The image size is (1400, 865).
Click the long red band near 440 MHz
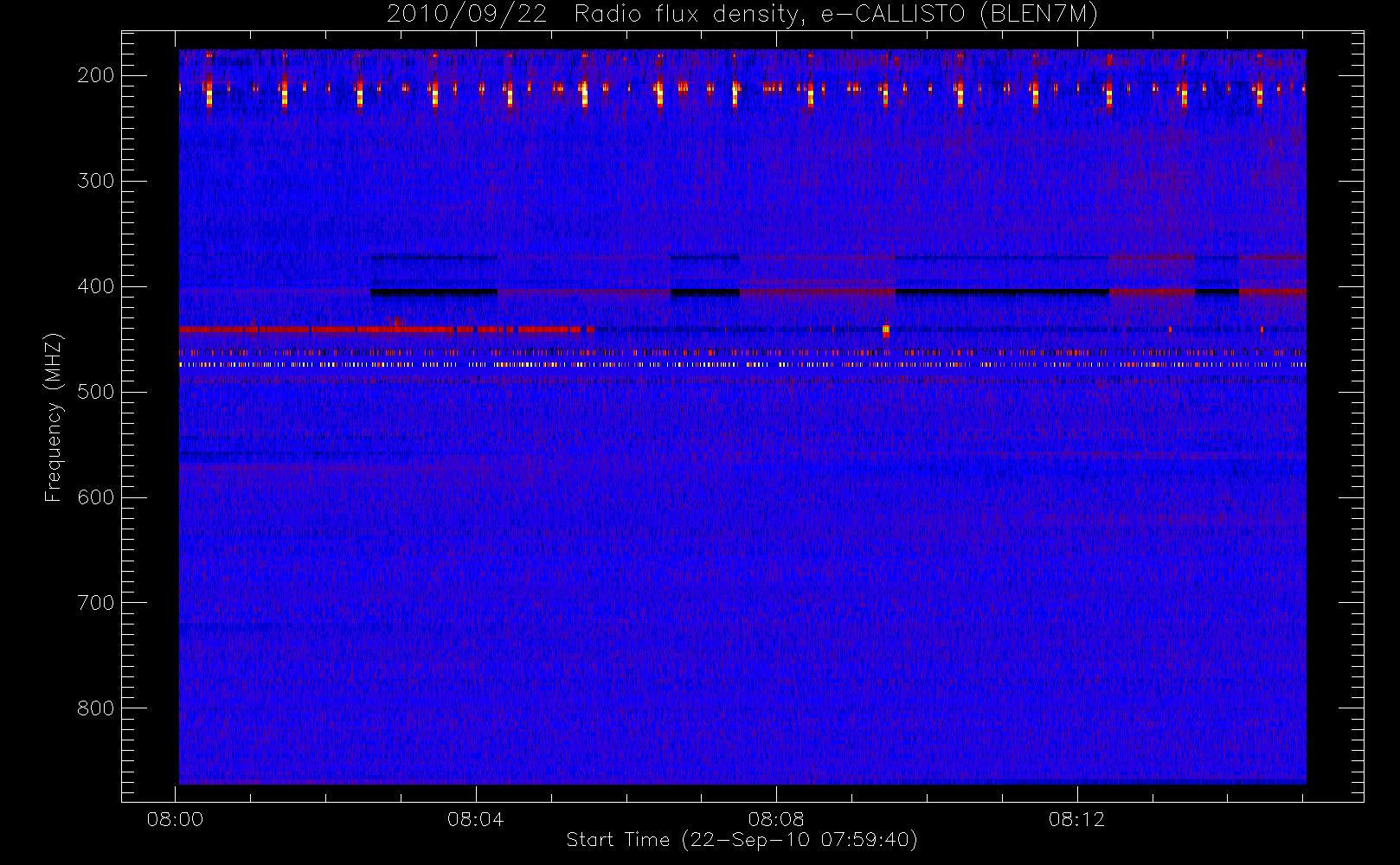point(387,329)
